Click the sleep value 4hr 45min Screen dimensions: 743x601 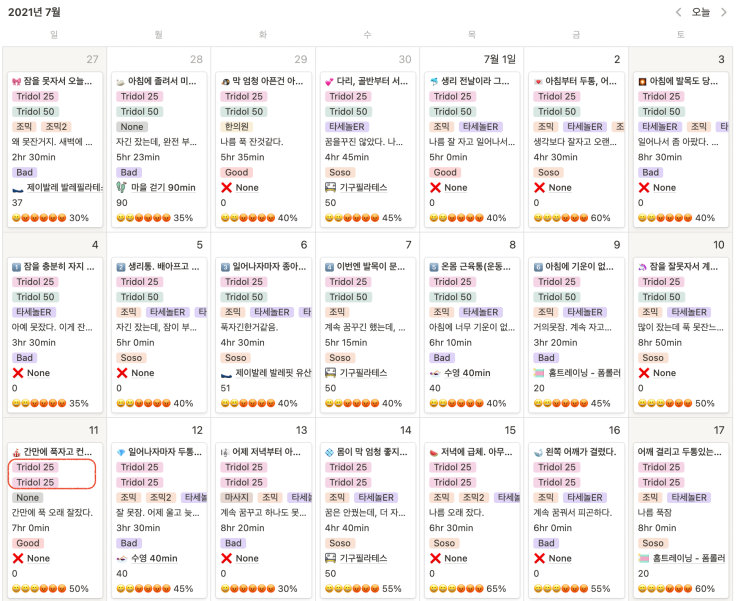coord(346,157)
